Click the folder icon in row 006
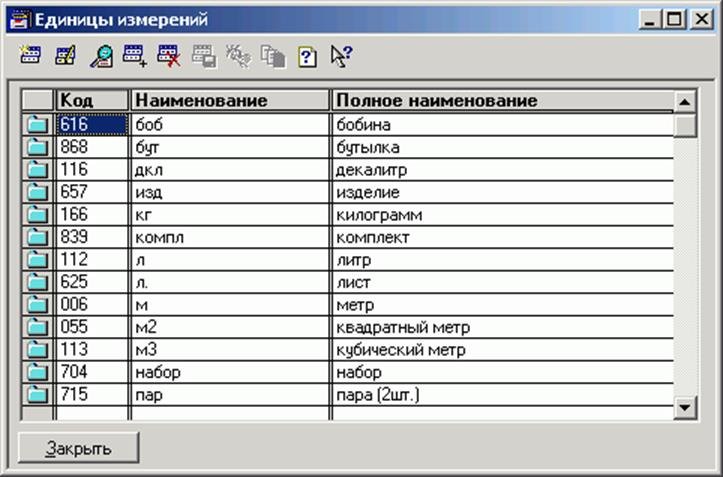Image resolution: width=723 pixels, height=477 pixels. click(x=37, y=304)
